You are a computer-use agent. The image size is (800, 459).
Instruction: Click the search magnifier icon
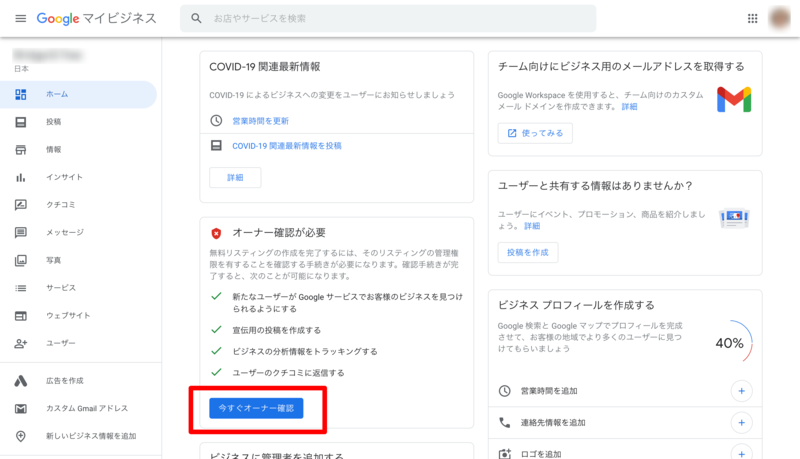(196, 18)
